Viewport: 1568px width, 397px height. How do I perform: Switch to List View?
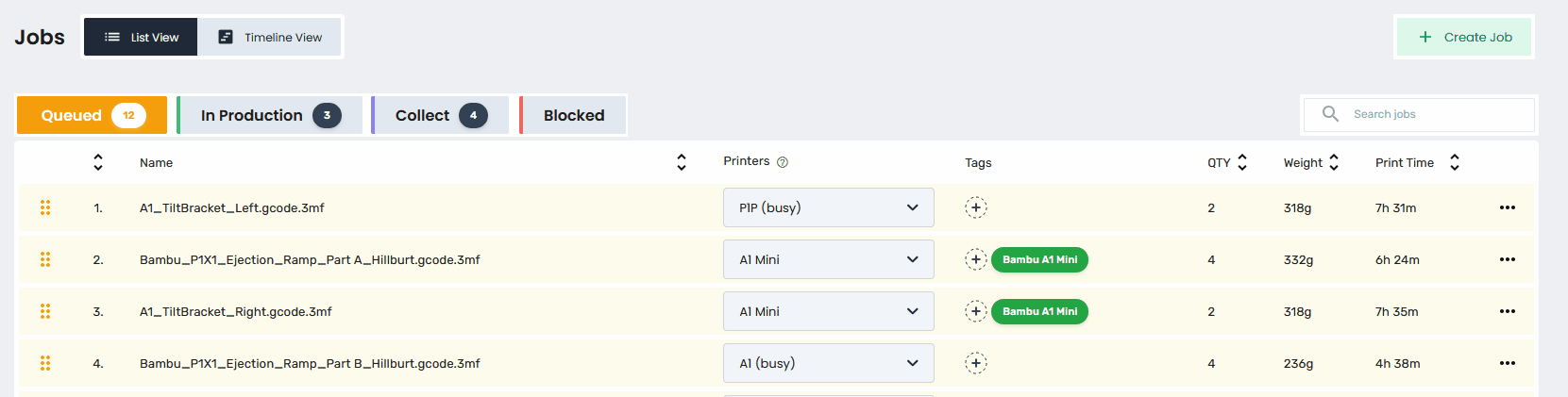pos(141,37)
